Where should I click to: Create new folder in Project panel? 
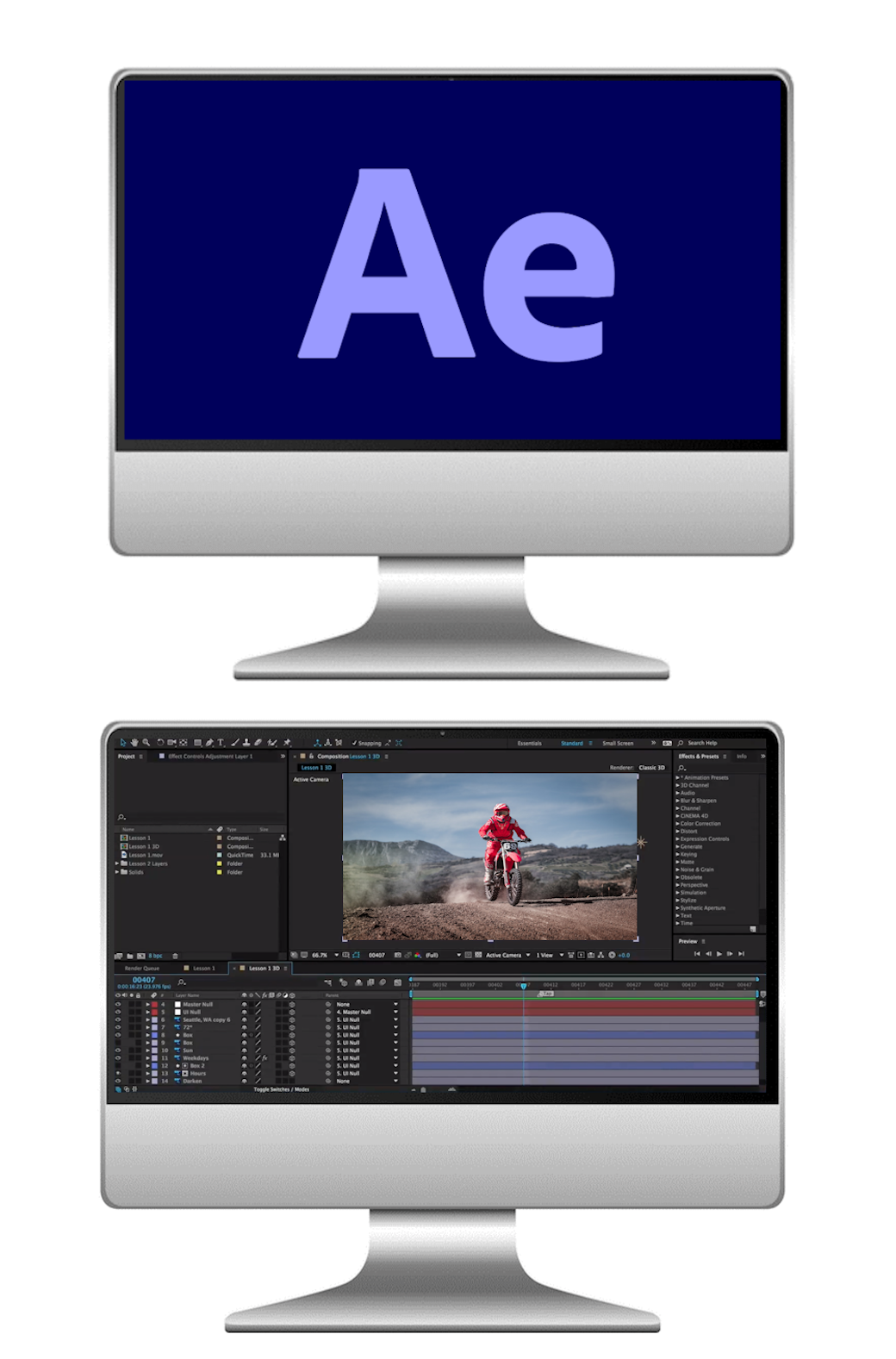(129, 956)
